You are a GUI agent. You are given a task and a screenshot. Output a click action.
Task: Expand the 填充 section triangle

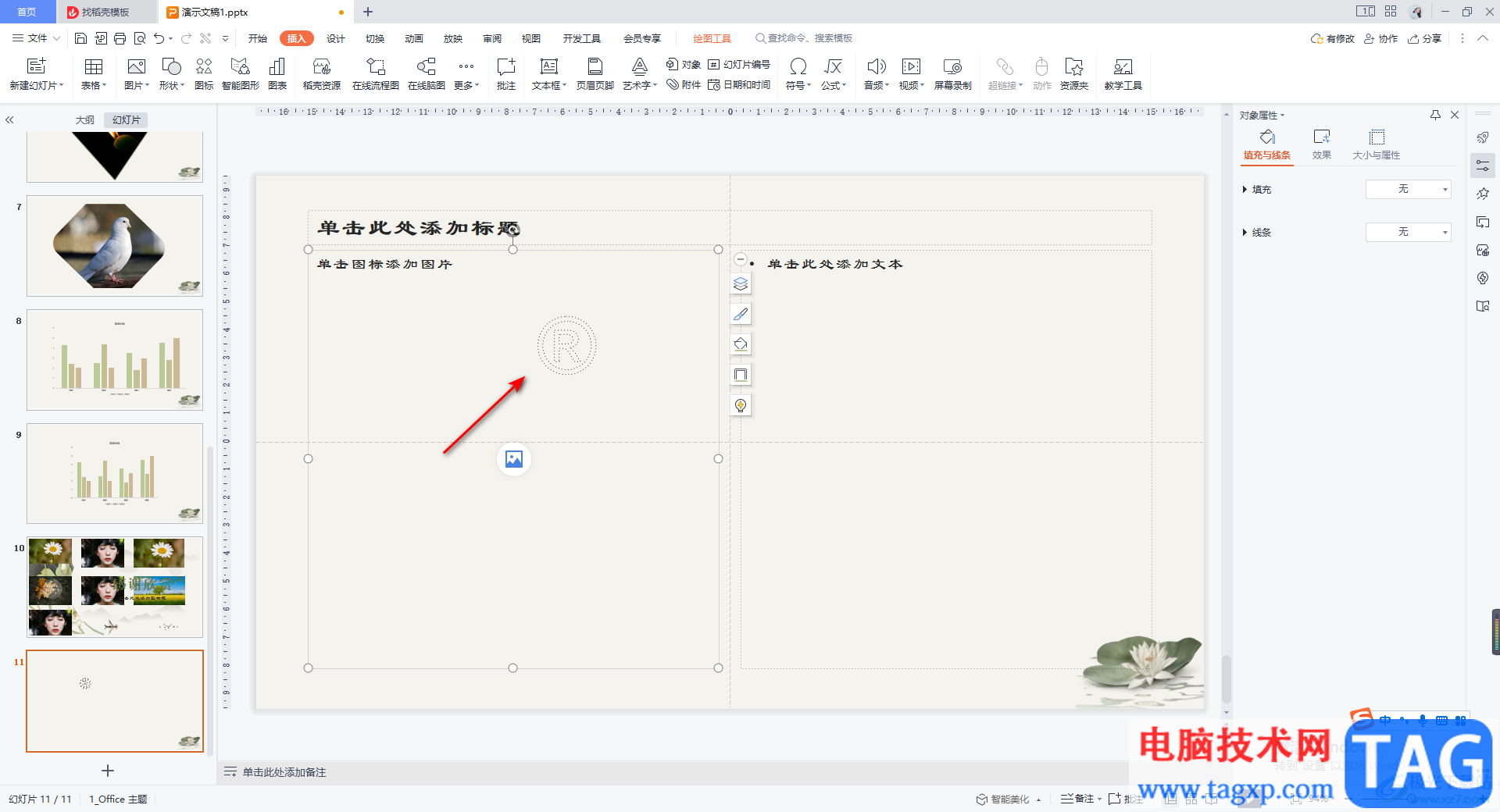(1245, 189)
